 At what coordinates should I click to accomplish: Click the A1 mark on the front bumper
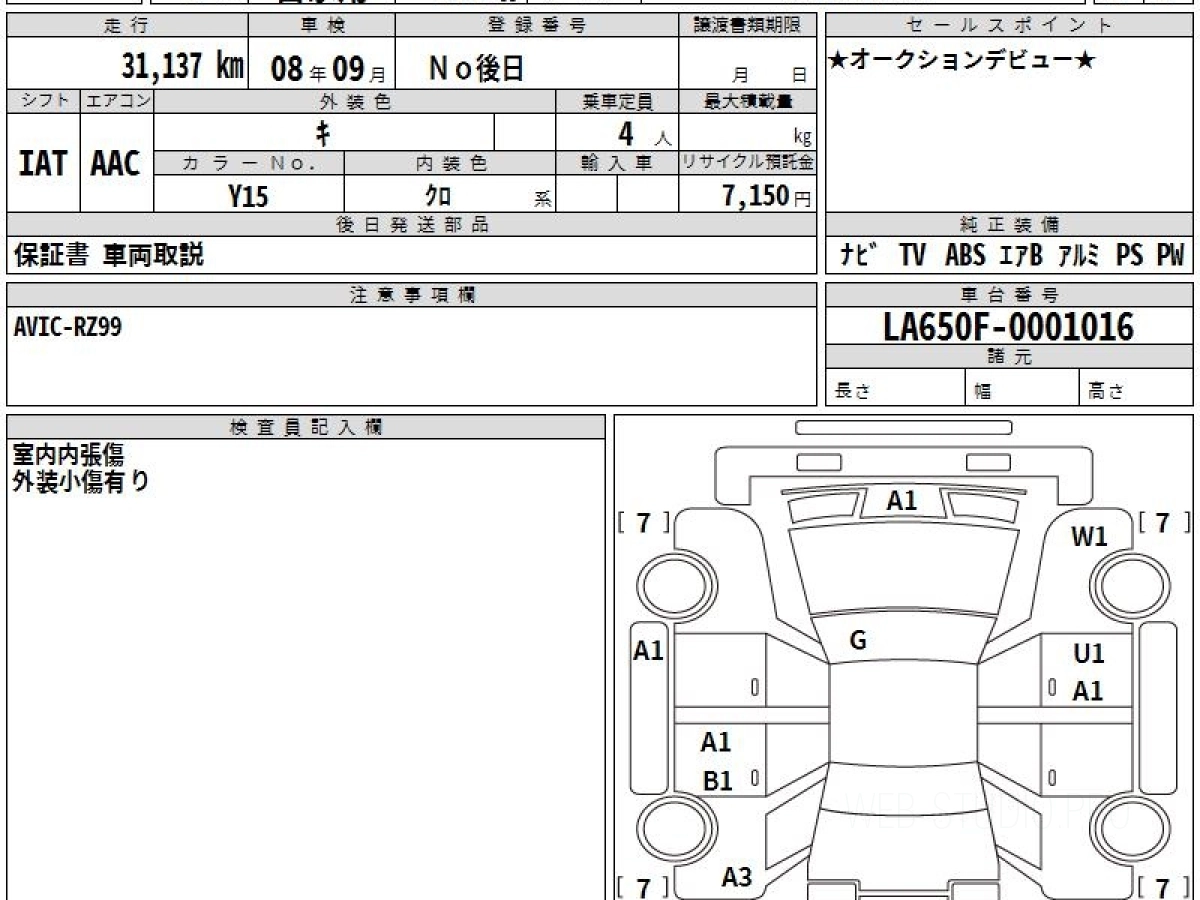coord(902,501)
